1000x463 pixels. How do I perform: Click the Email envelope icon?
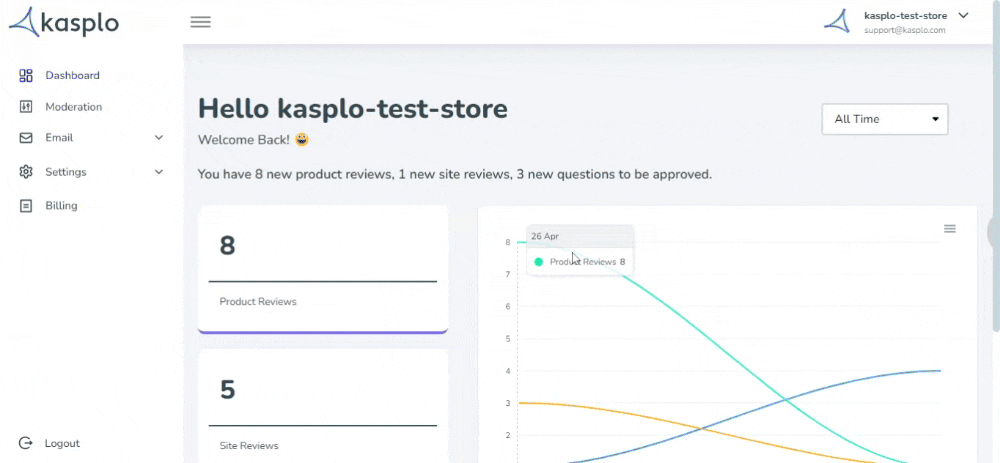26,138
